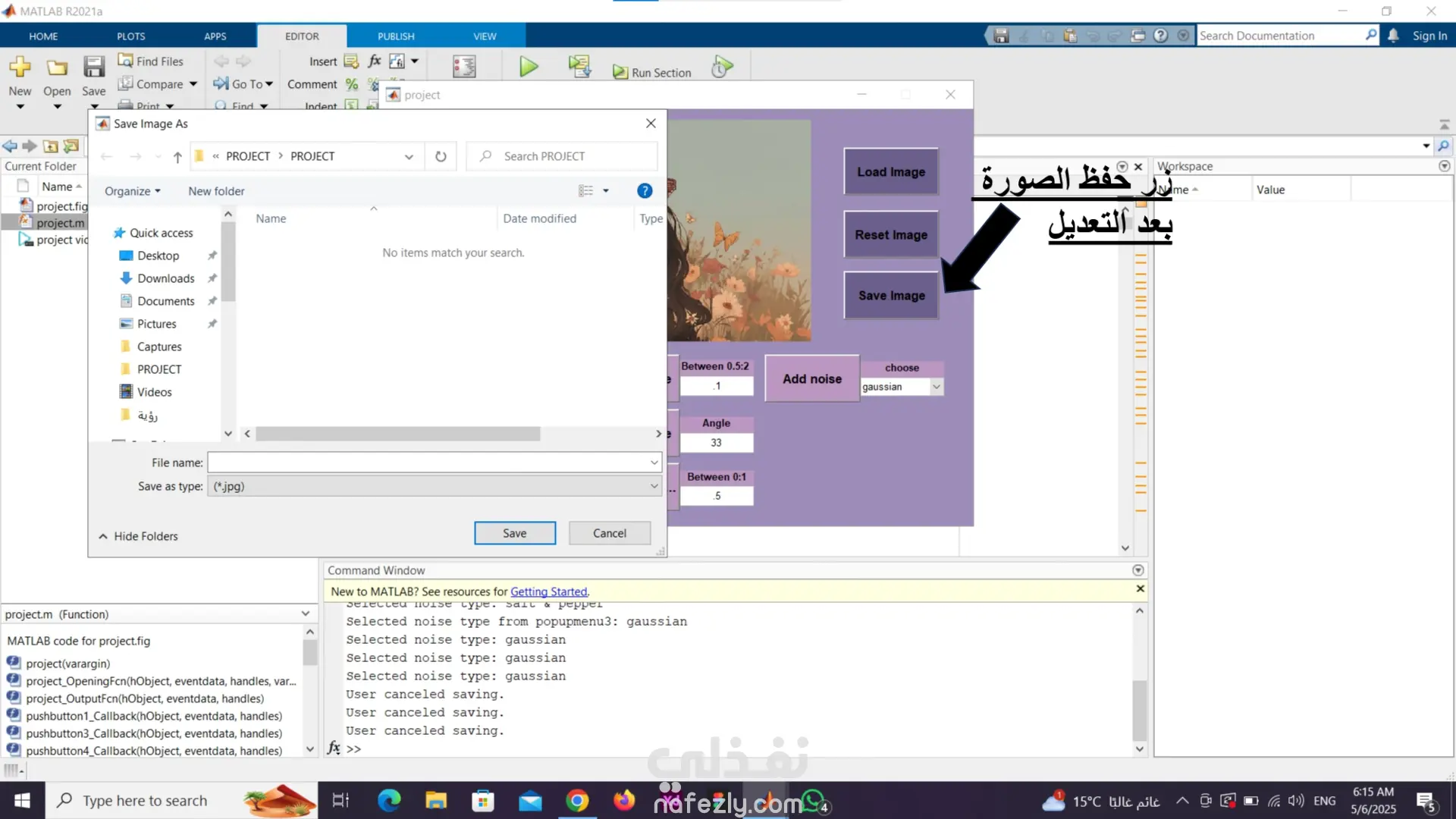Cancel the Save Image As dialog

[x=609, y=533]
